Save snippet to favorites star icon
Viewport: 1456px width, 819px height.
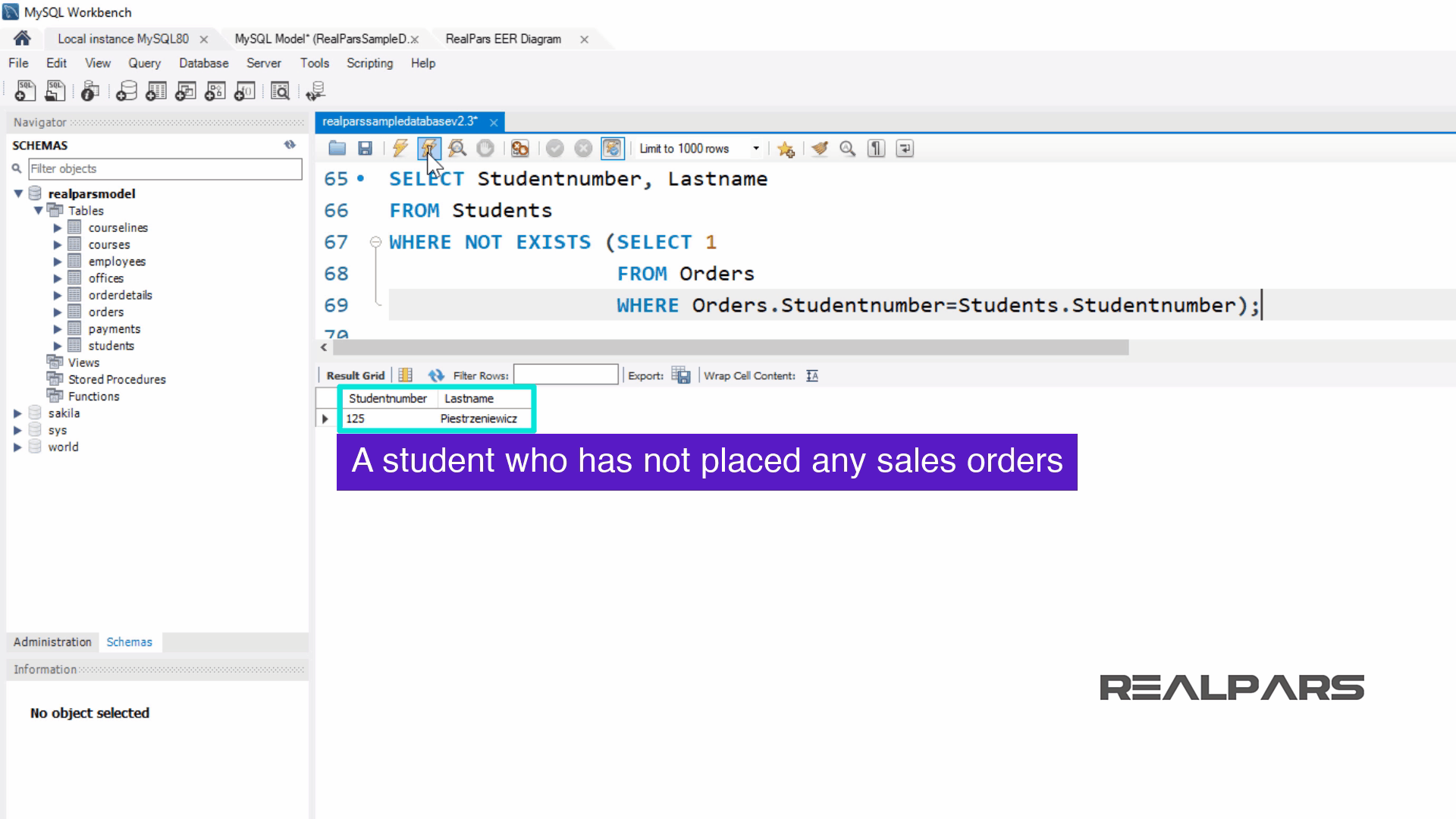click(x=786, y=149)
